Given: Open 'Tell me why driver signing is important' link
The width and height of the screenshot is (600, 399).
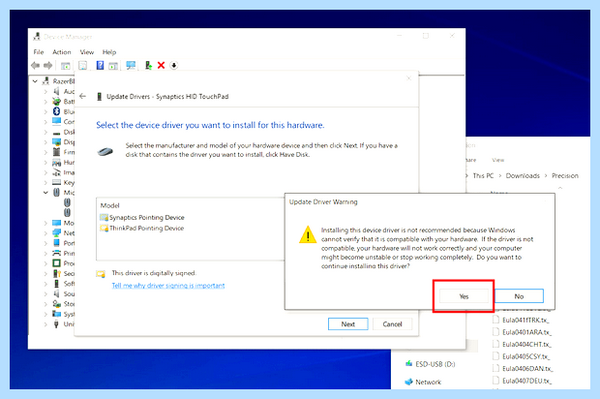Looking at the screenshot, I should (x=168, y=285).
